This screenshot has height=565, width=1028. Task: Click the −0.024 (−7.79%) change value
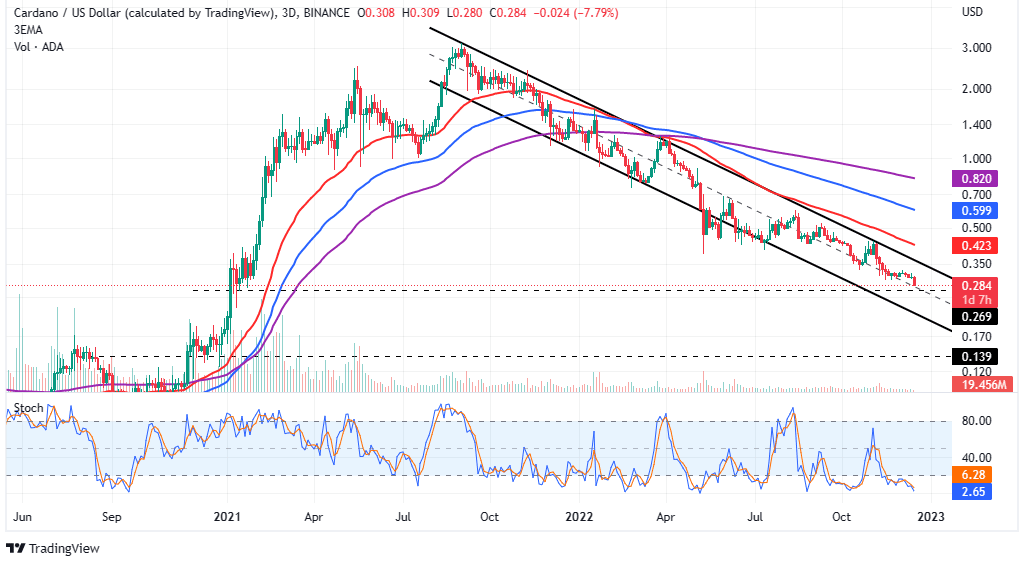574,12
